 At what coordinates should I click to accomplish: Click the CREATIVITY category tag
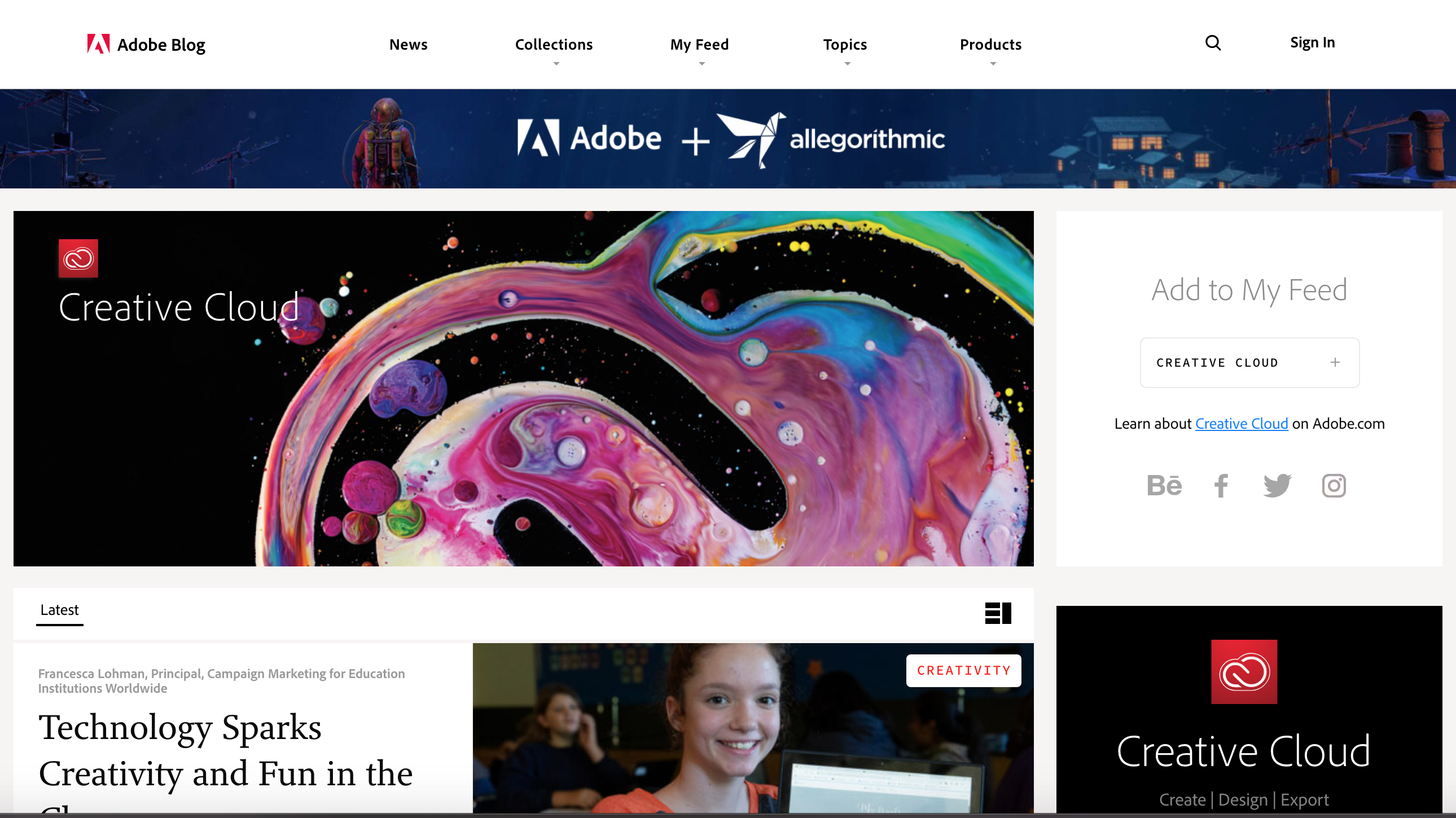pyautogui.click(x=964, y=671)
